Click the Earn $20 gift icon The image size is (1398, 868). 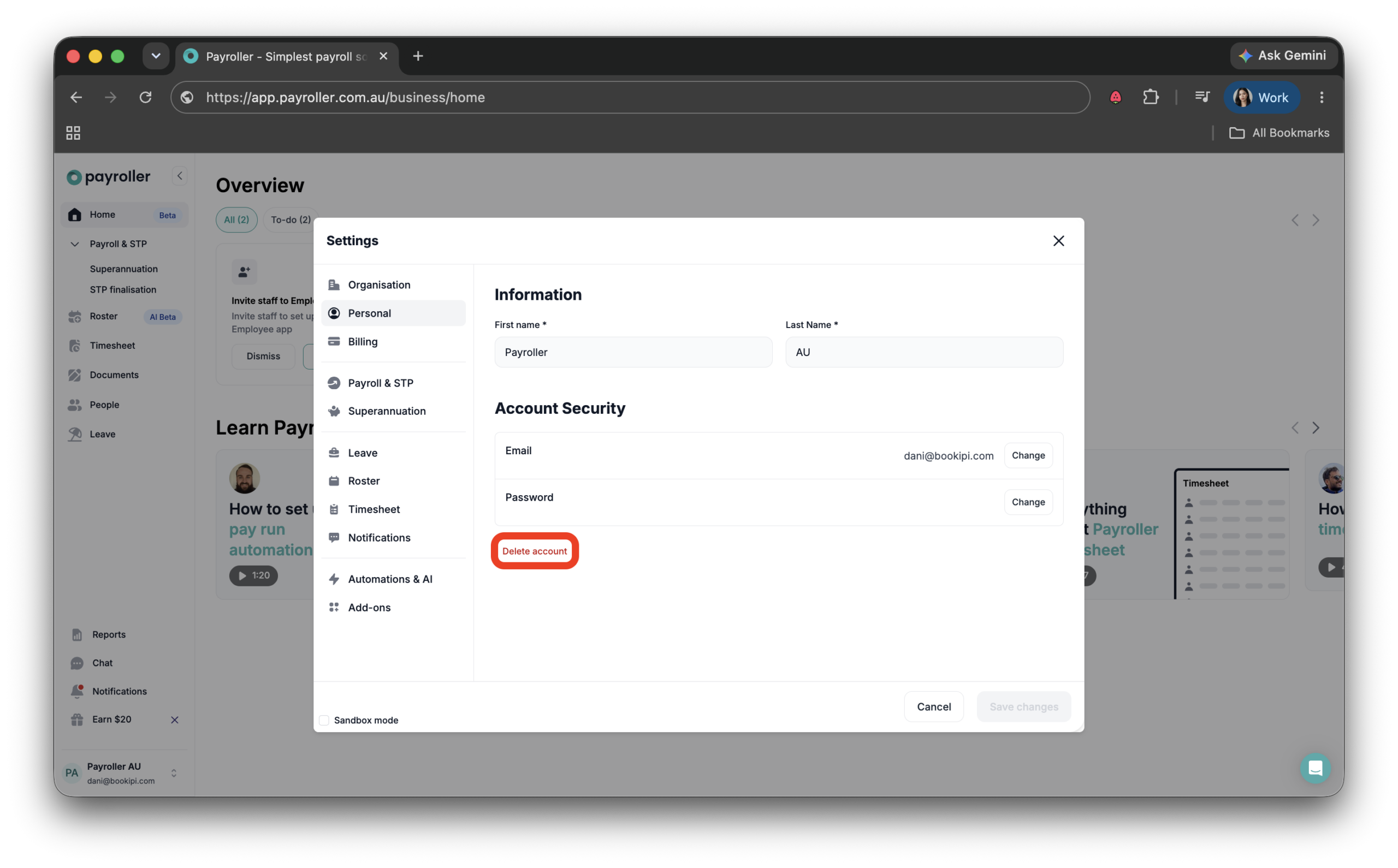click(x=77, y=720)
